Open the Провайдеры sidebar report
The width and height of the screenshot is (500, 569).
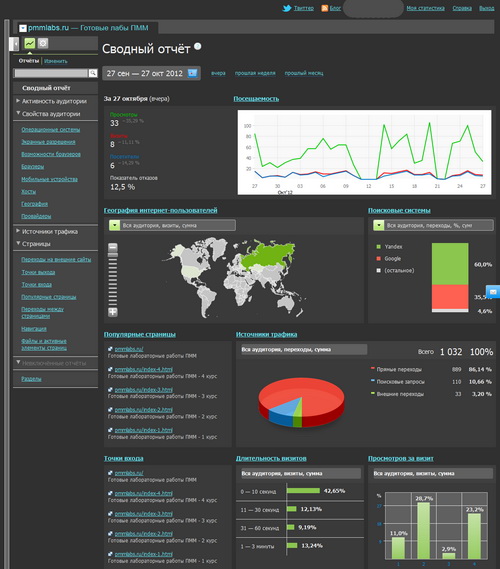pyautogui.click(x=36, y=216)
